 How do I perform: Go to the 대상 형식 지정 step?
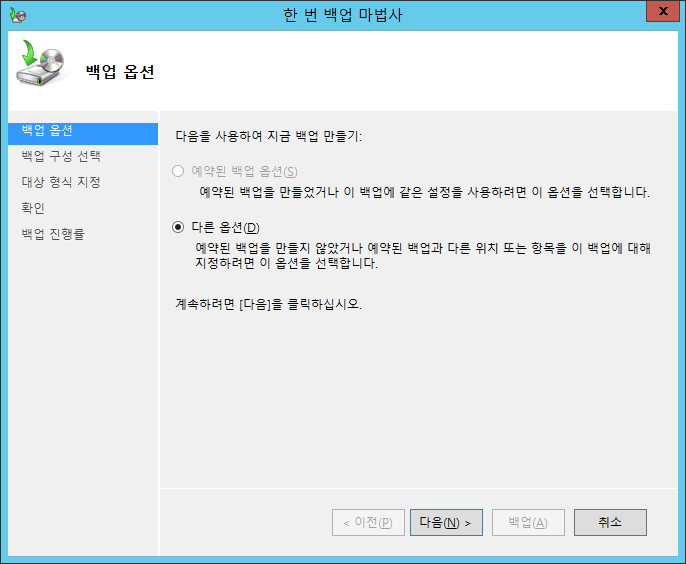click(x=61, y=182)
